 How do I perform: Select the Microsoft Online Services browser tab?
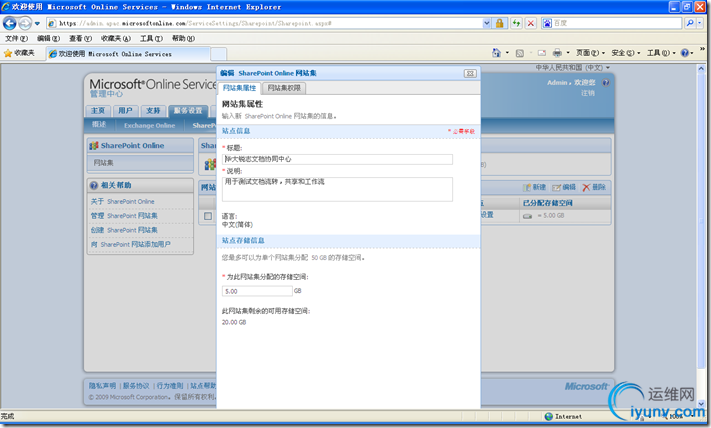[128, 54]
